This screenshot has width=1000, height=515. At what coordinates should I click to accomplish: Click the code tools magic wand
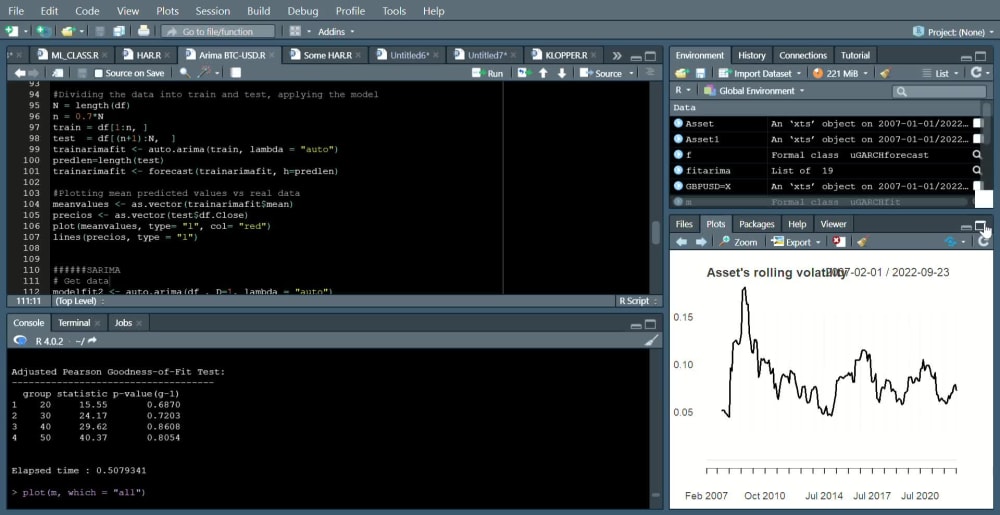point(204,73)
